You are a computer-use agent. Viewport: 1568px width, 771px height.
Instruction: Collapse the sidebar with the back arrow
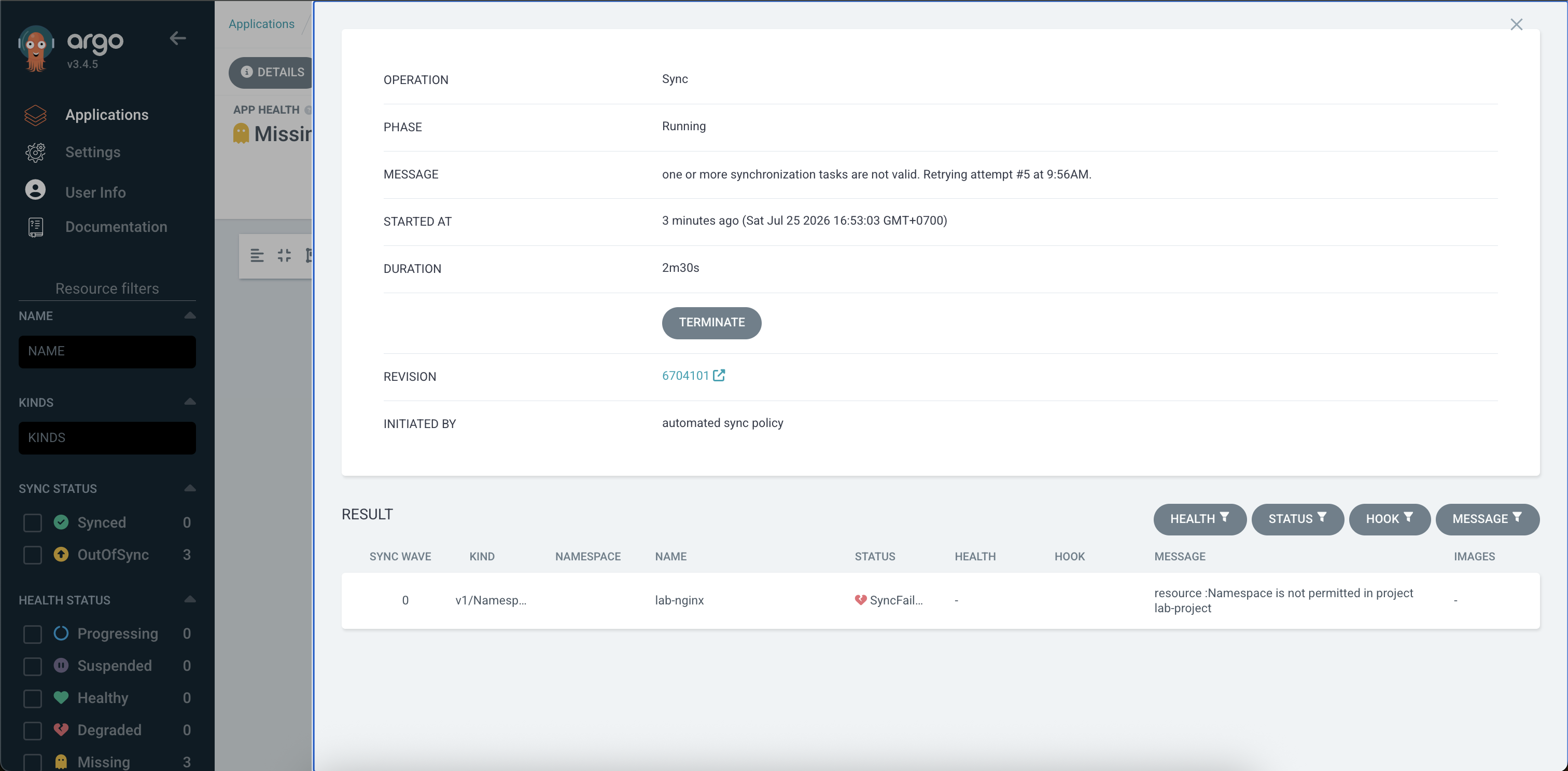coord(177,38)
